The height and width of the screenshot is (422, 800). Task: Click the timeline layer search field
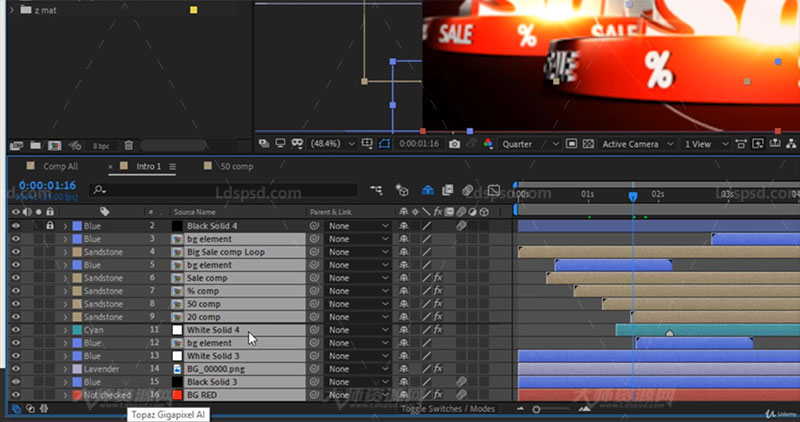[223, 190]
